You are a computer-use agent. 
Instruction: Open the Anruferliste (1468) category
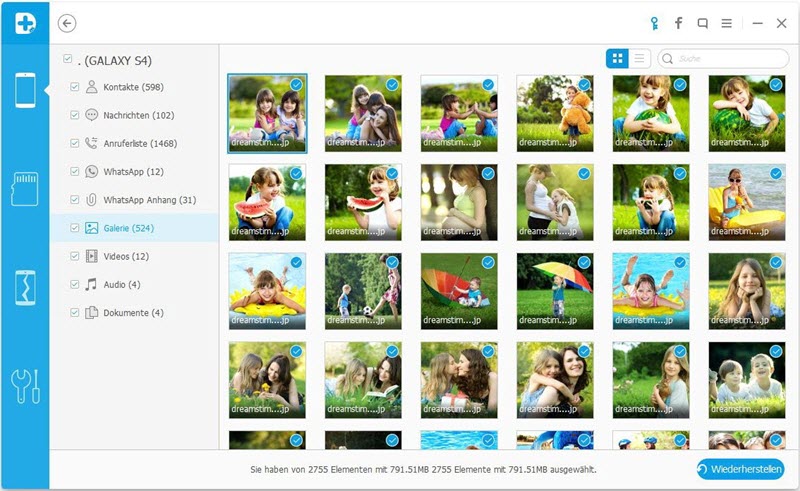[140, 143]
